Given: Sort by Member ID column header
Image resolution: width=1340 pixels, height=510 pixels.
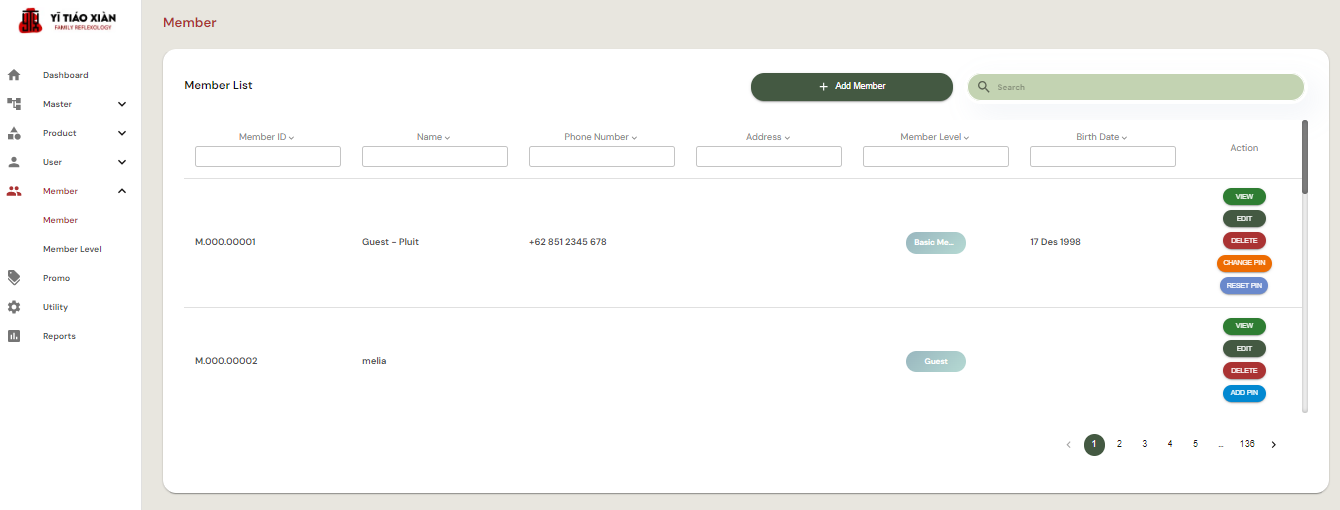Looking at the screenshot, I should pyautogui.click(x=266, y=137).
